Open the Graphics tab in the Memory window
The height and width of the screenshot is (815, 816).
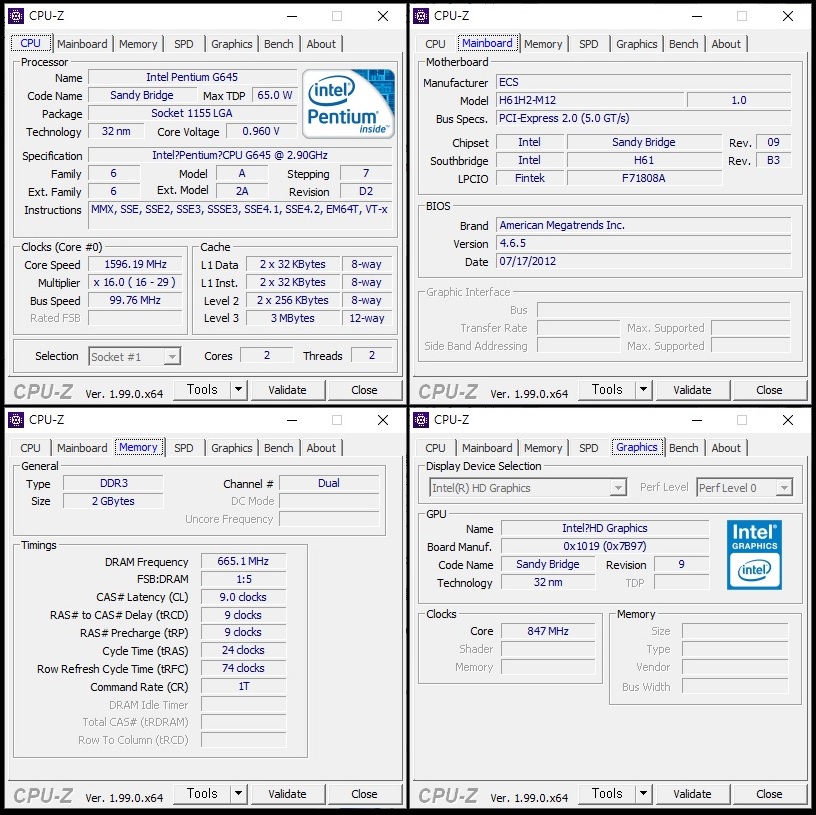click(232, 448)
